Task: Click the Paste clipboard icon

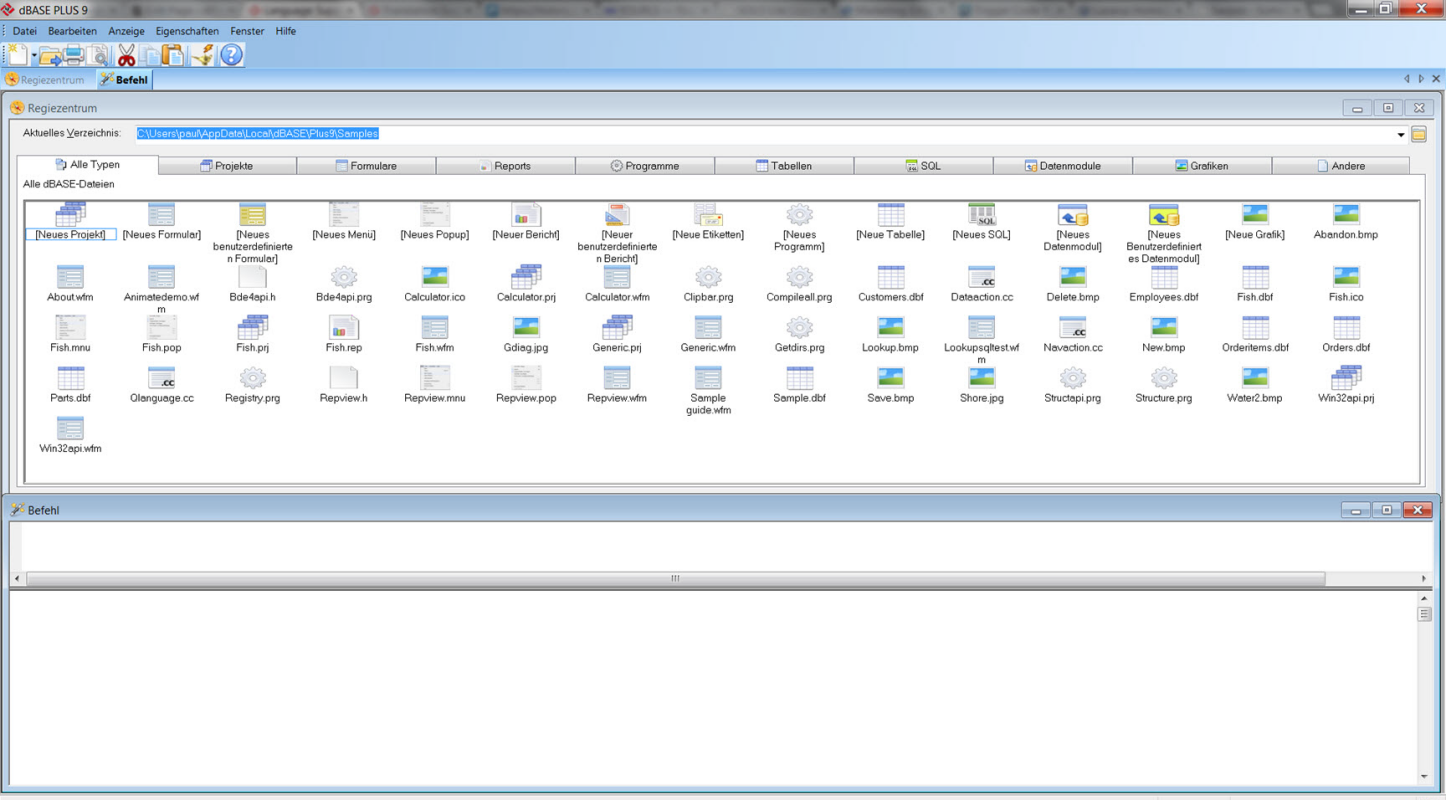Action: click(x=174, y=55)
